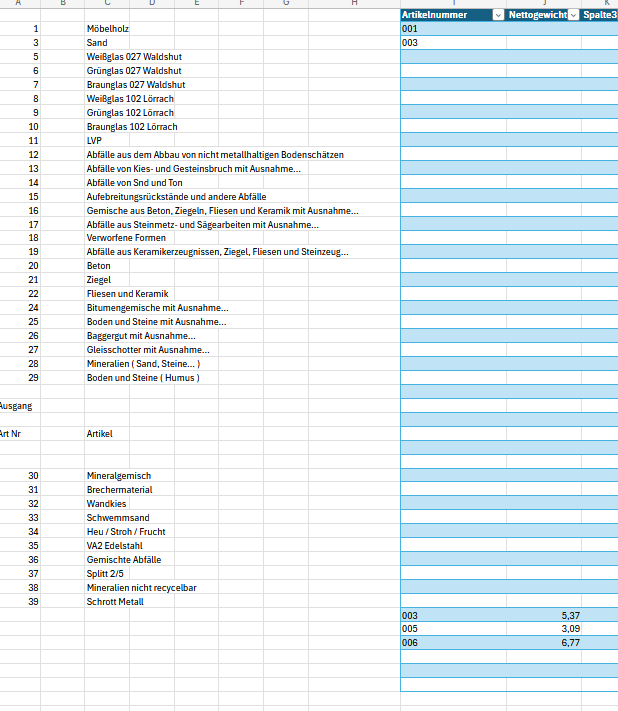Select the Ausgang label cell
This screenshot has height=711, width=618.
16,406
